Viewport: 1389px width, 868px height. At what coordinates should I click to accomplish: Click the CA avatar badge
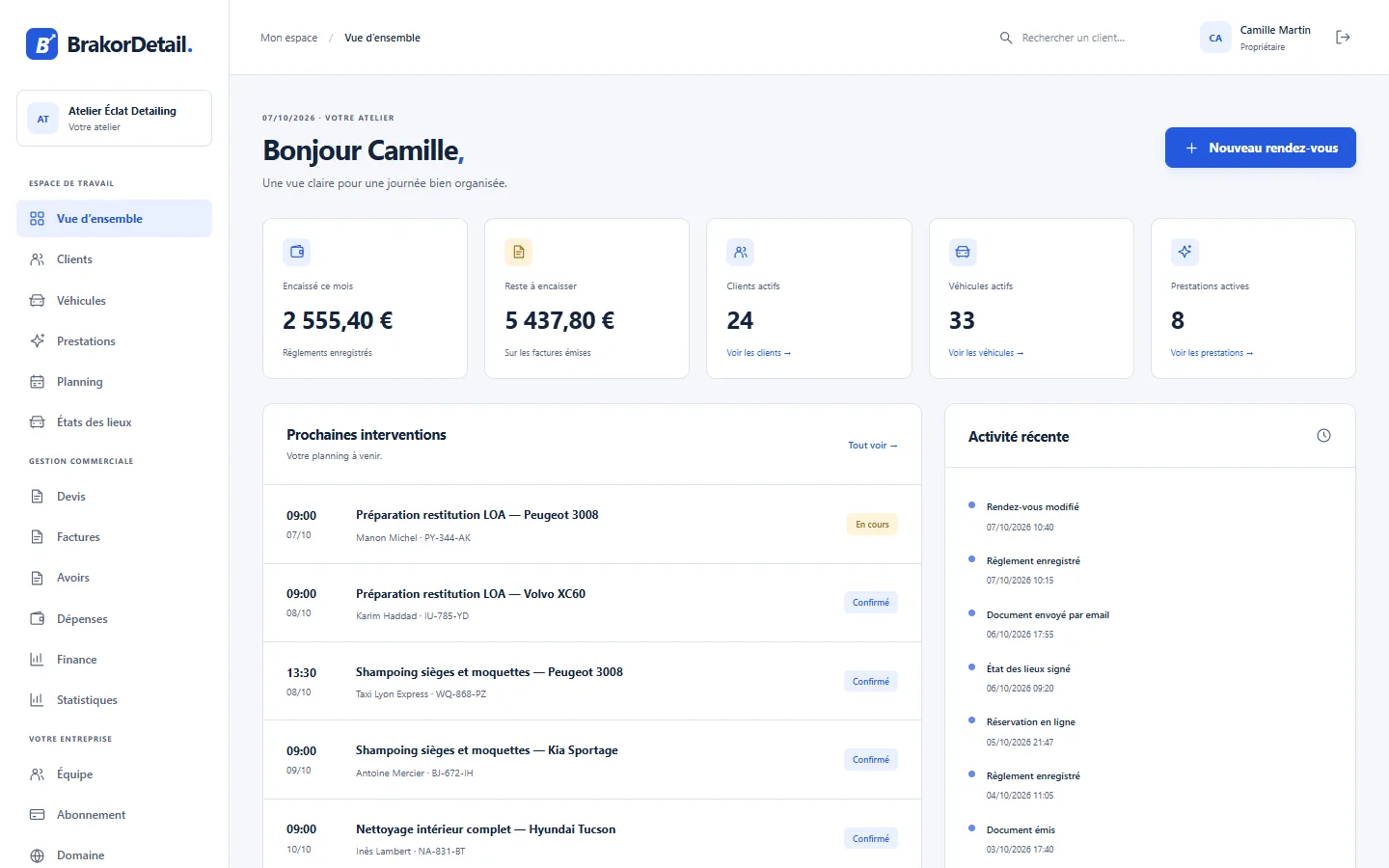click(1215, 38)
